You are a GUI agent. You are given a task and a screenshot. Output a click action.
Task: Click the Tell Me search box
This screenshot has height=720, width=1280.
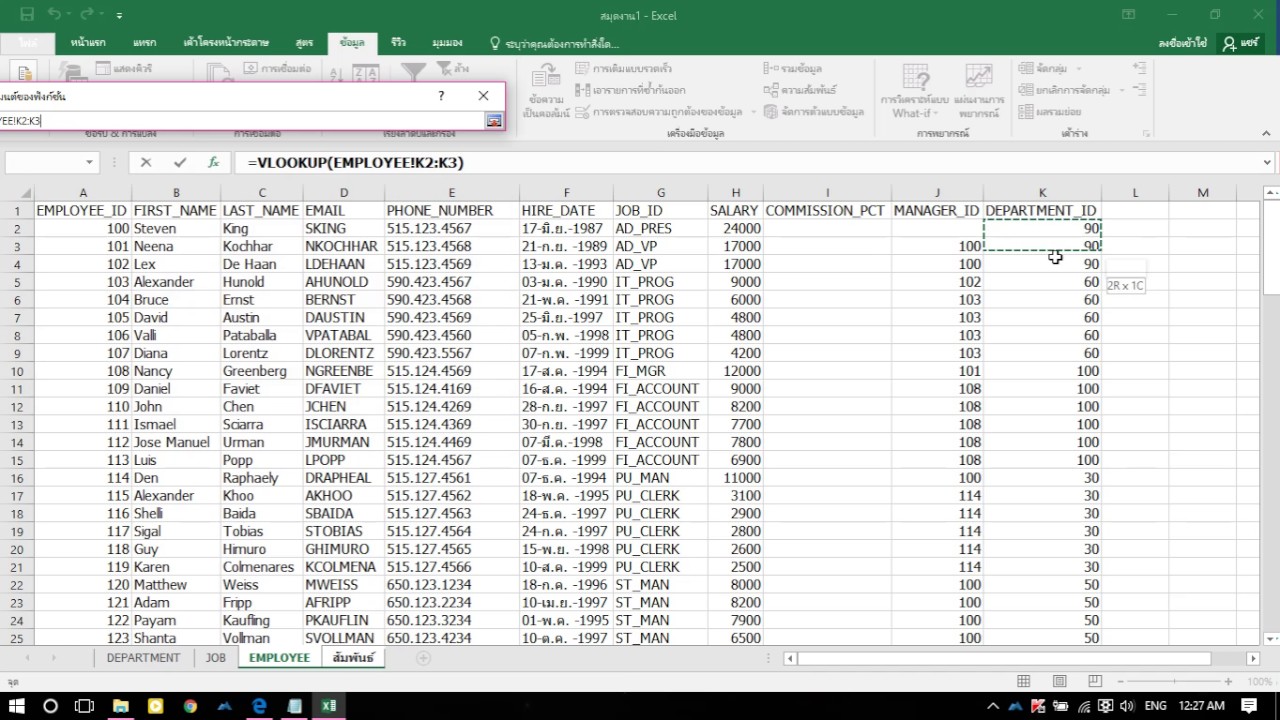pyautogui.click(x=555, y=44)
